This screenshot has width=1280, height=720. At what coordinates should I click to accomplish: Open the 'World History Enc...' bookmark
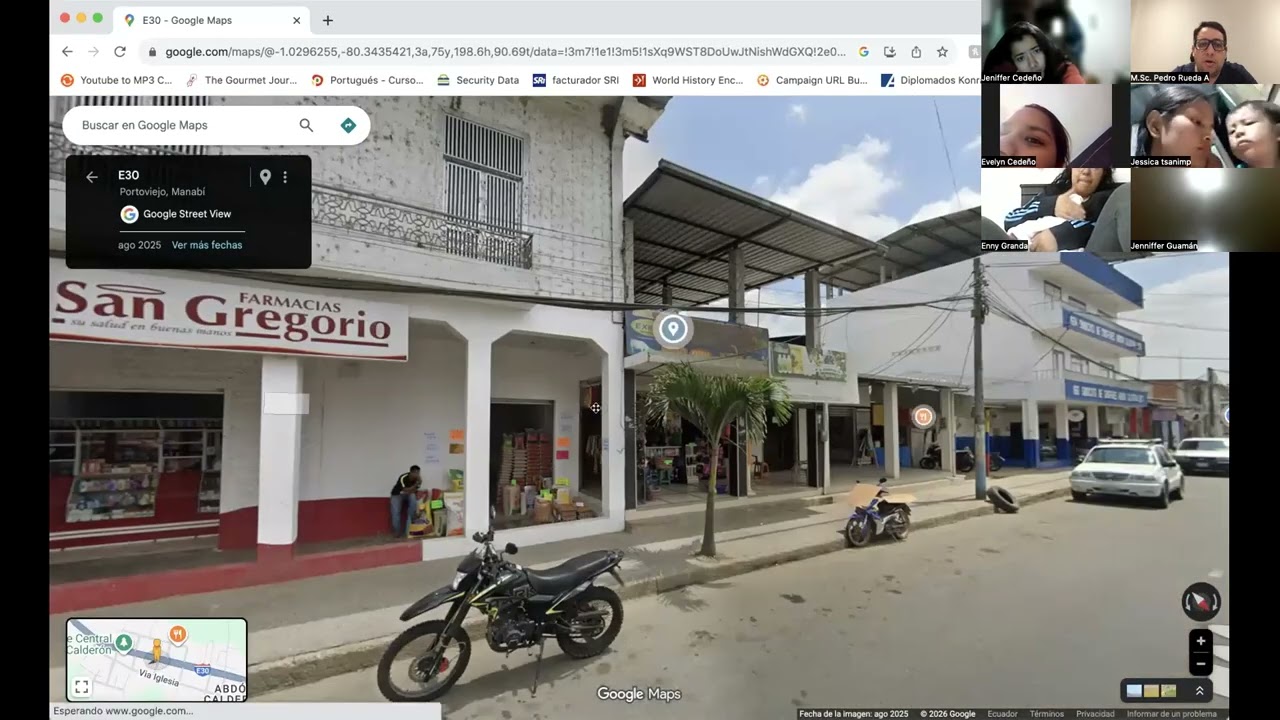tap(689, 80)
